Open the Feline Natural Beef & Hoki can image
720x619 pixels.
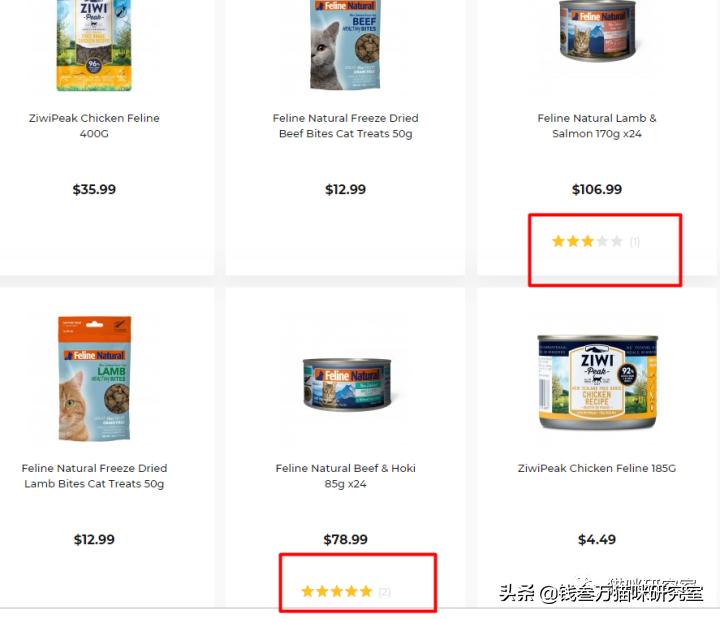(347, 384)
